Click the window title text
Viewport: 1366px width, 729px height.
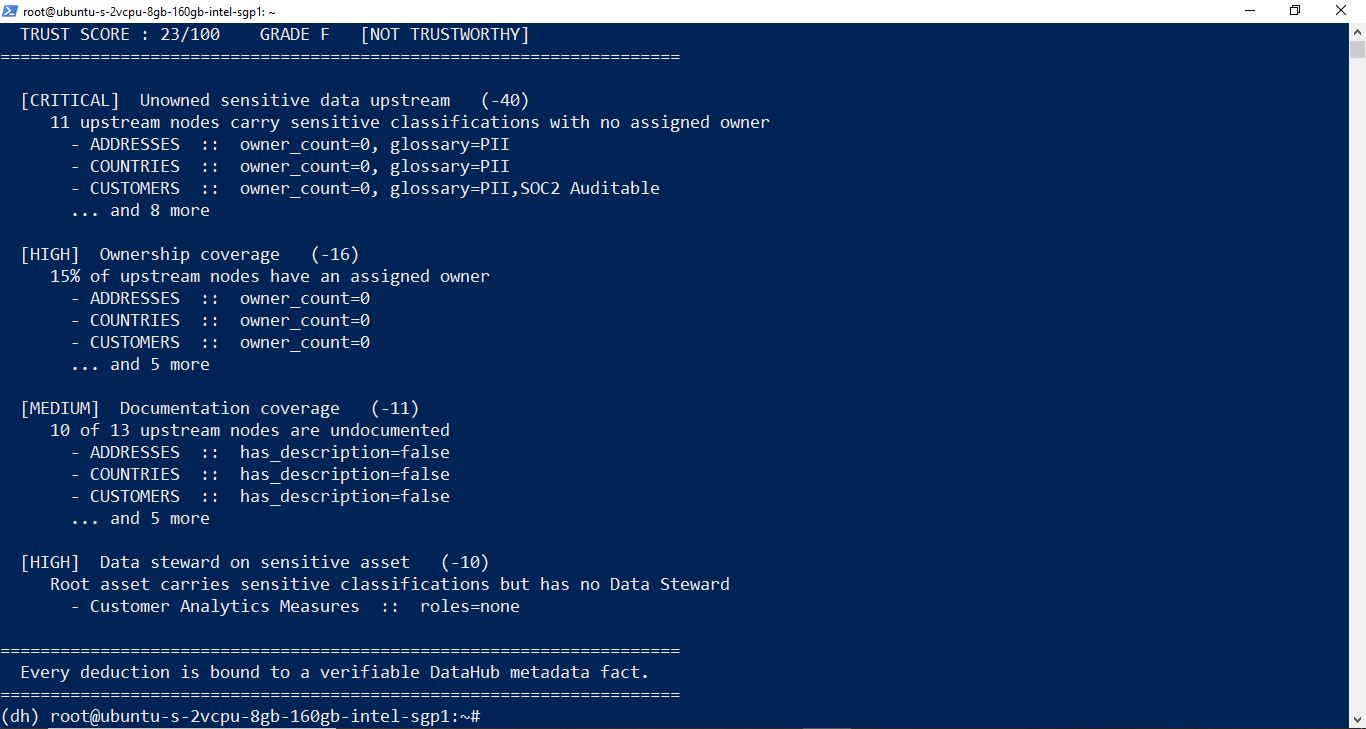click(149, 11)
